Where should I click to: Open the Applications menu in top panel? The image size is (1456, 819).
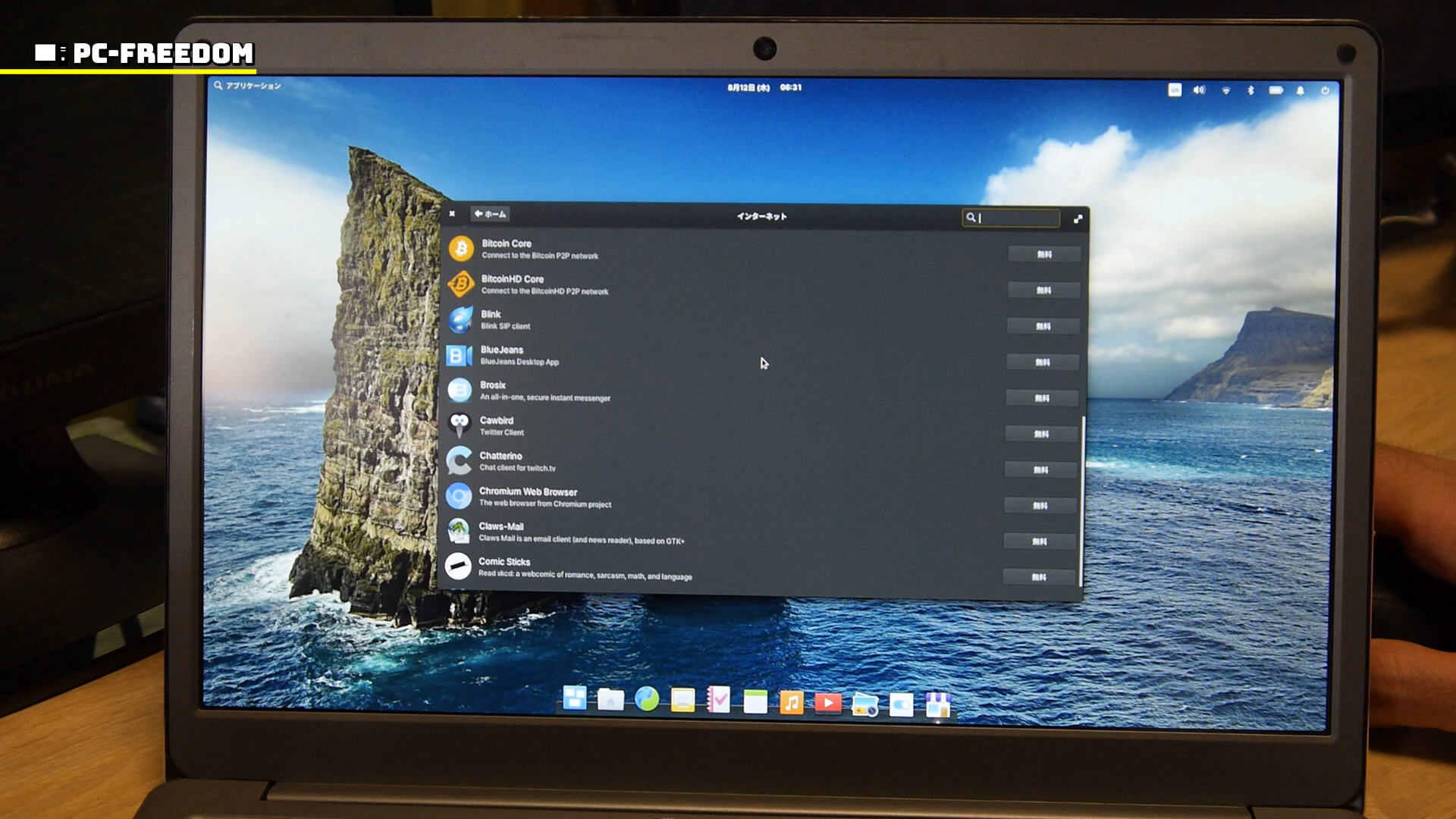247,86
